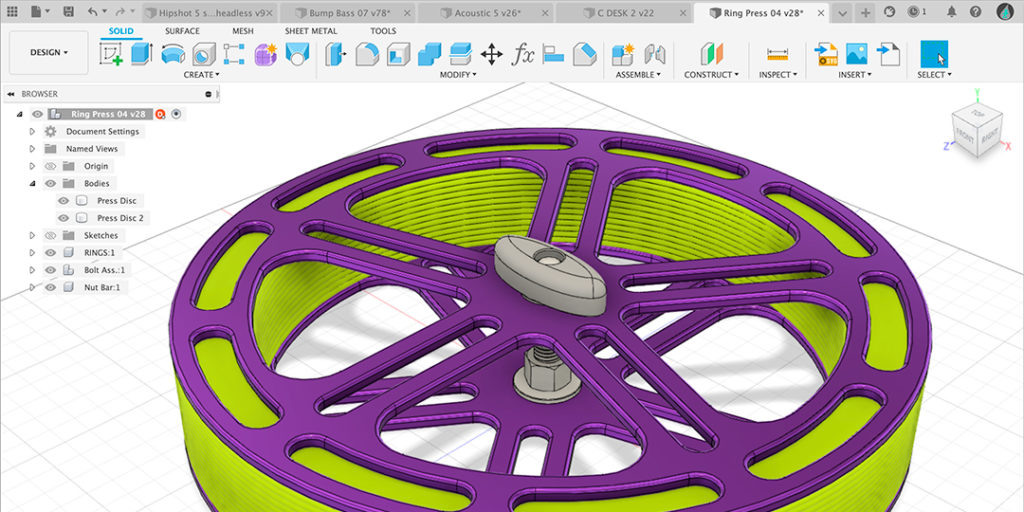The width and height of the screenshot is (1024, 512).
Task: Select the Shell tool
Action: point(398,54)
